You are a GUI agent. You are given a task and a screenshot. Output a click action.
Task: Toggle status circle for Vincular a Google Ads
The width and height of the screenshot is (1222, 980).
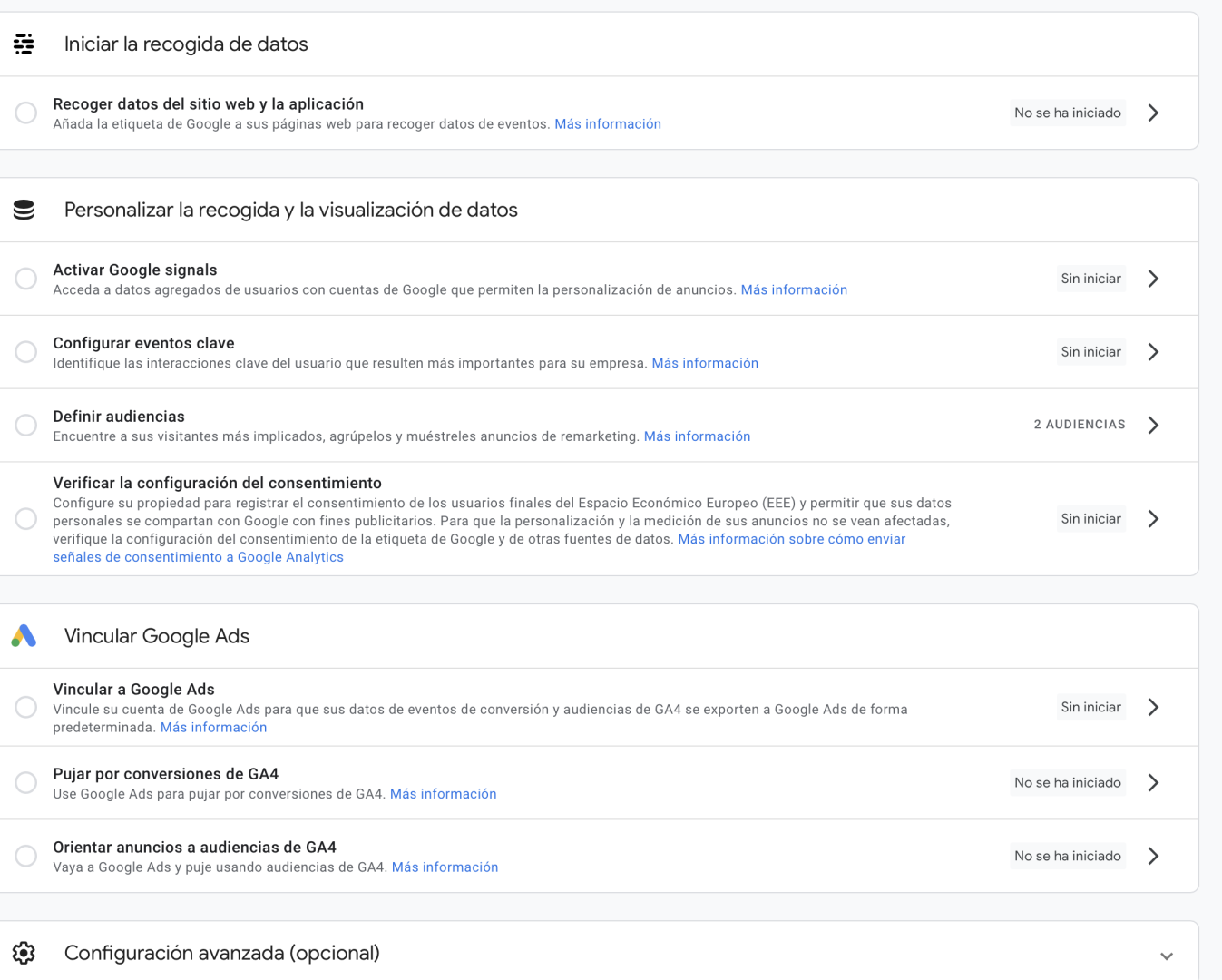point(26,707)
